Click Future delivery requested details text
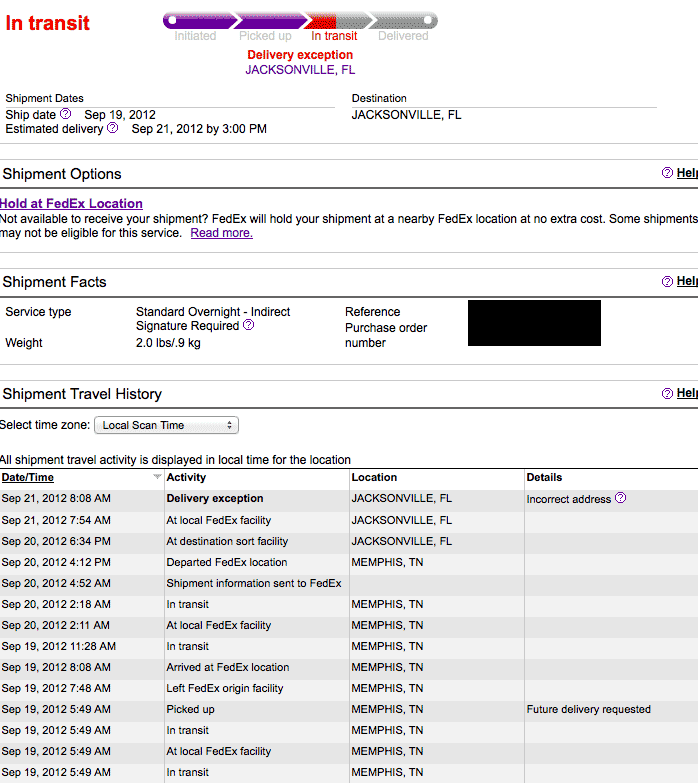 click(x=589, y=709)
